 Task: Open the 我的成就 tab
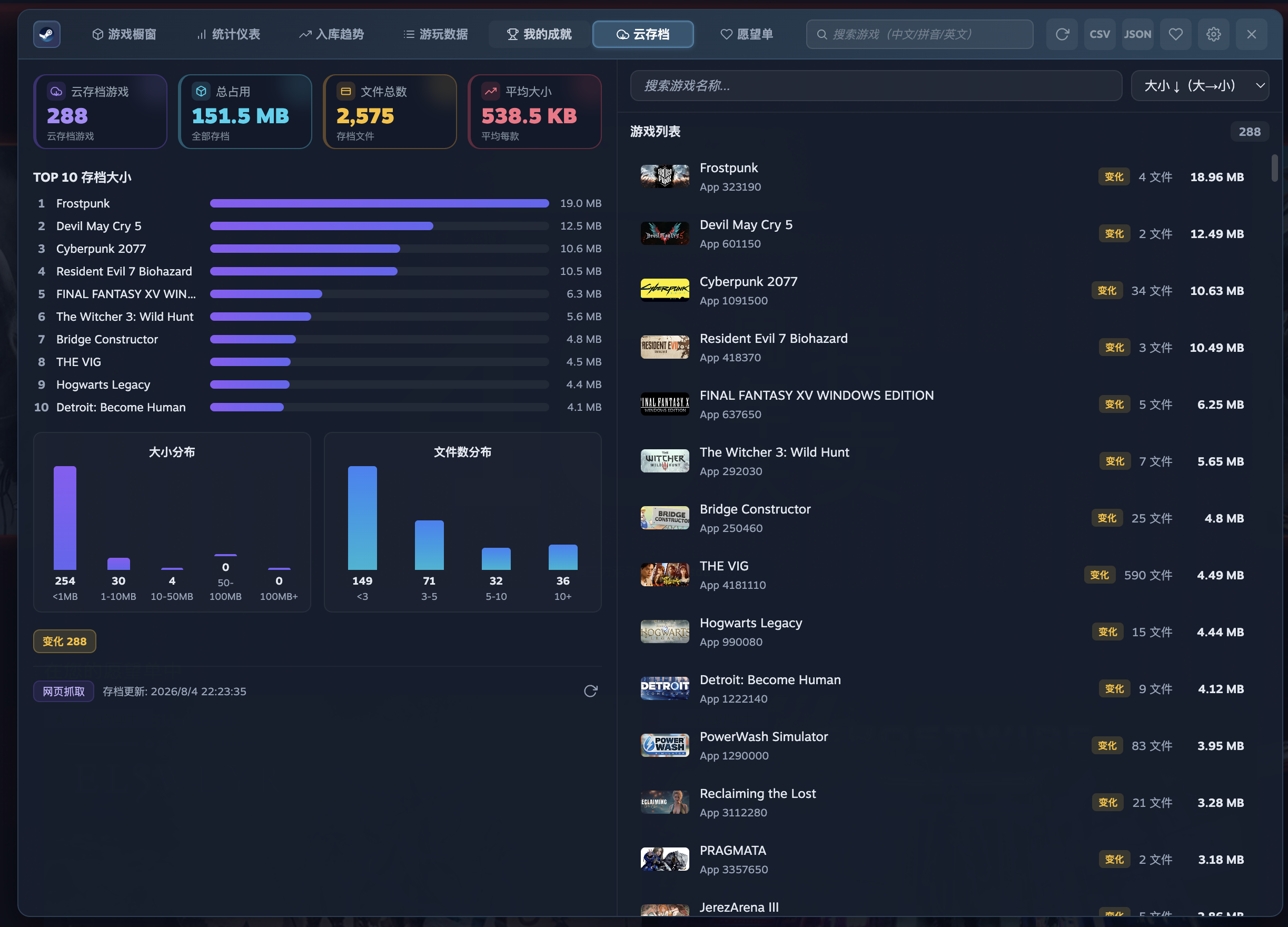[540, 34]
